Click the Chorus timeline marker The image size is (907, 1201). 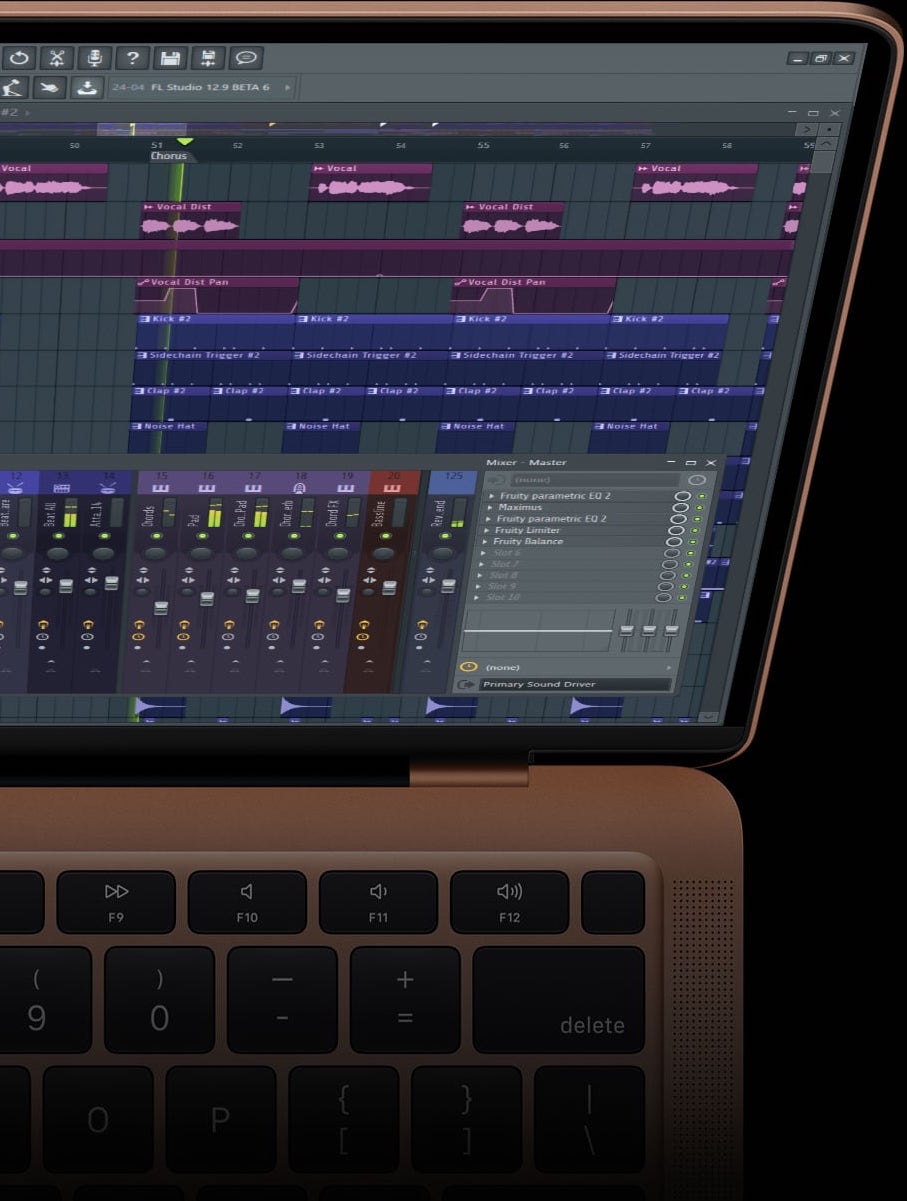click(x=169, y=156)
